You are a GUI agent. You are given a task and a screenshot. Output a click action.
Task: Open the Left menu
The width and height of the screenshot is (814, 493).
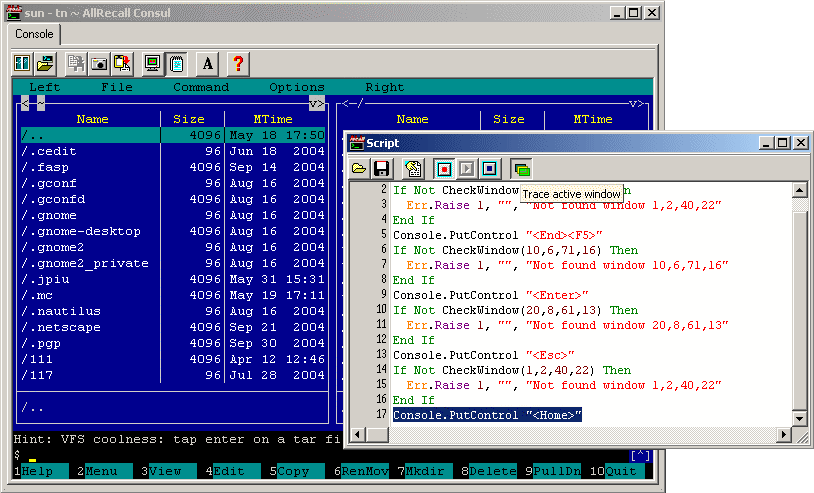[45, 87]
